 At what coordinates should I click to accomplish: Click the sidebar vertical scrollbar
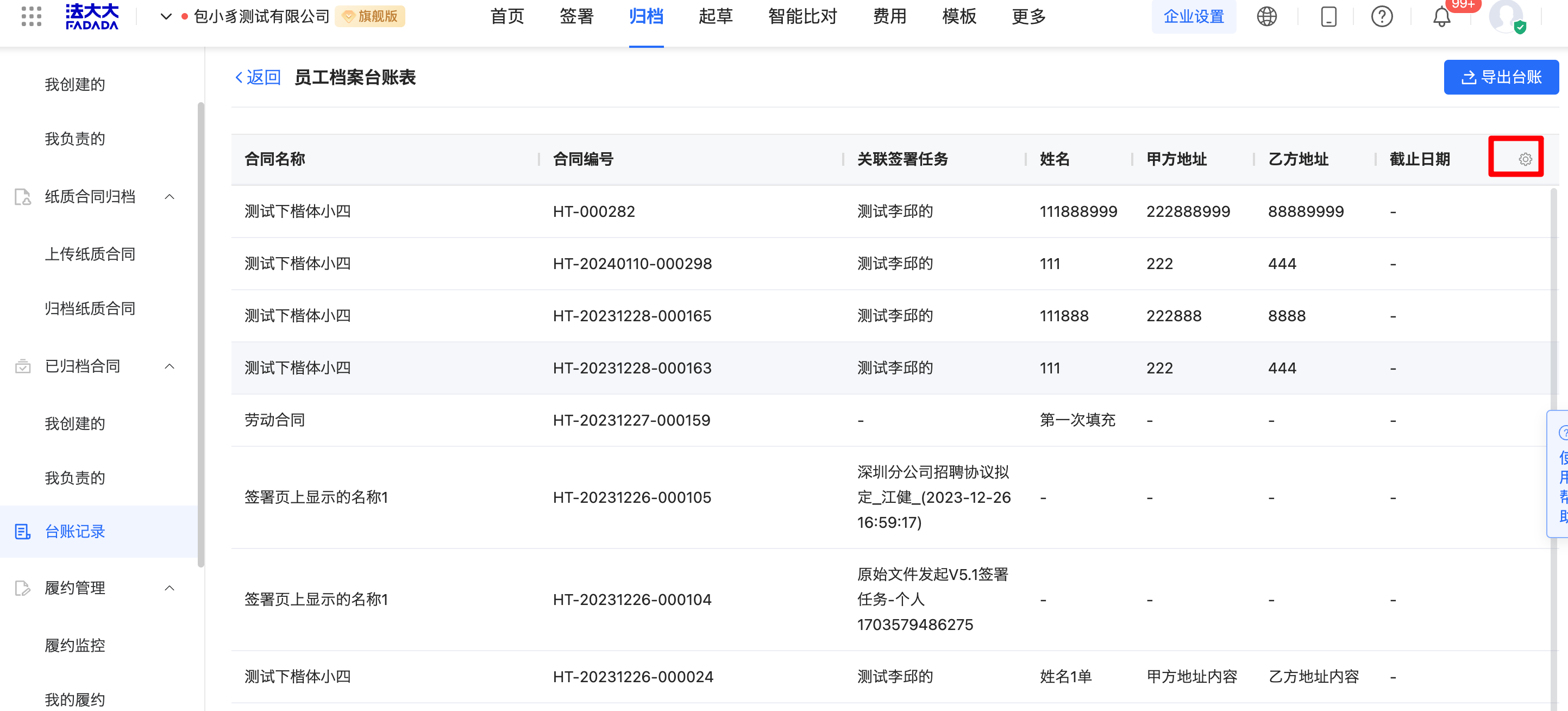click(x=201, y=335)
